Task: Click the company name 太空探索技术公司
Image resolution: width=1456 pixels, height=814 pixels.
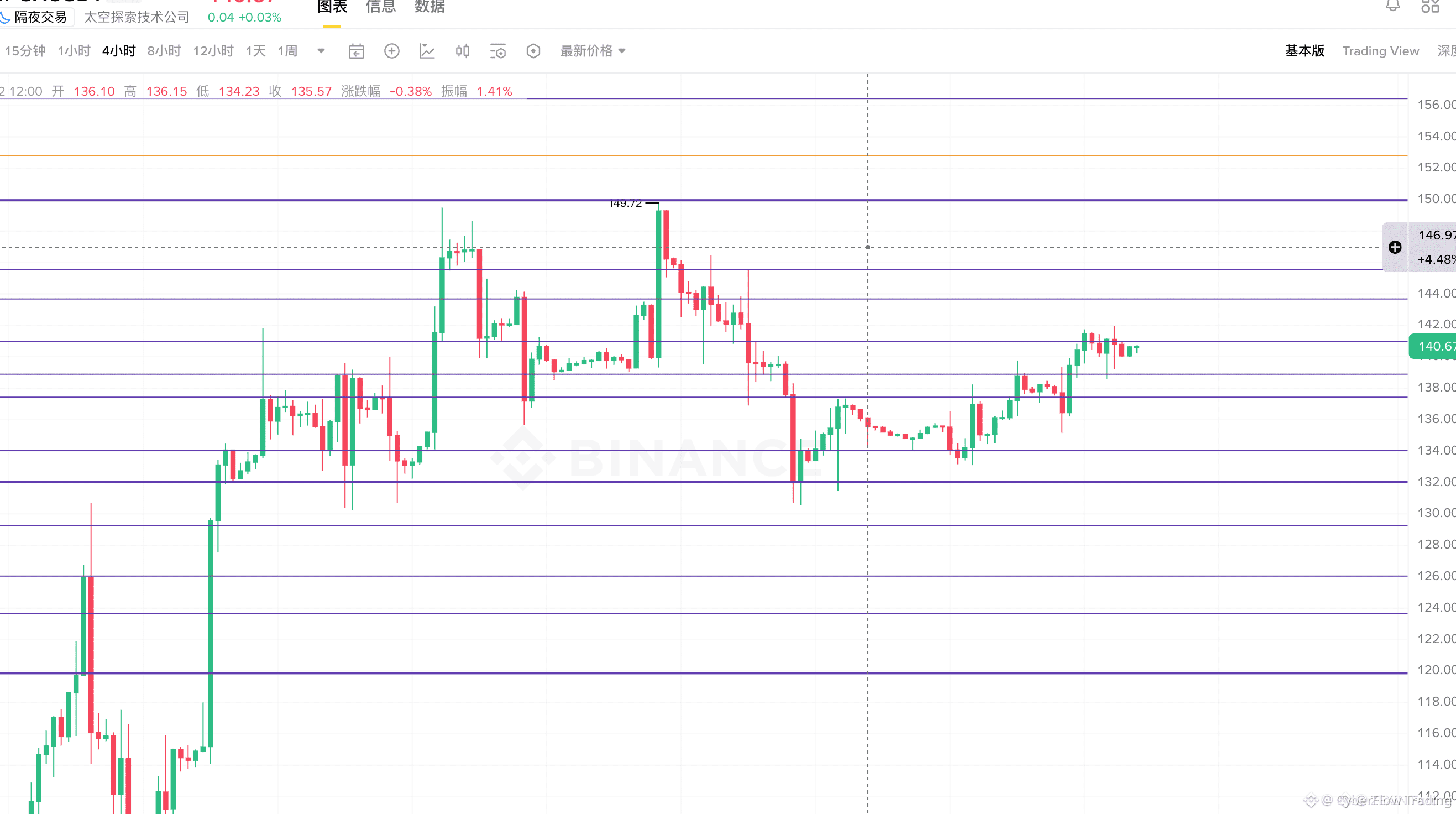Action: (x=137, y=17)
